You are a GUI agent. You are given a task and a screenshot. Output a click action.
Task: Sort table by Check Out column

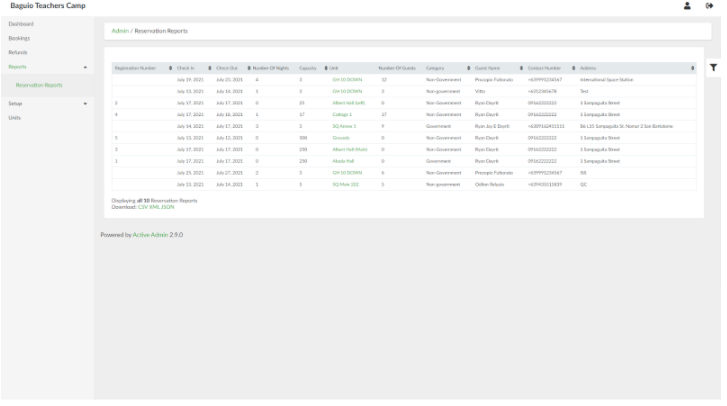click(226, 68)
